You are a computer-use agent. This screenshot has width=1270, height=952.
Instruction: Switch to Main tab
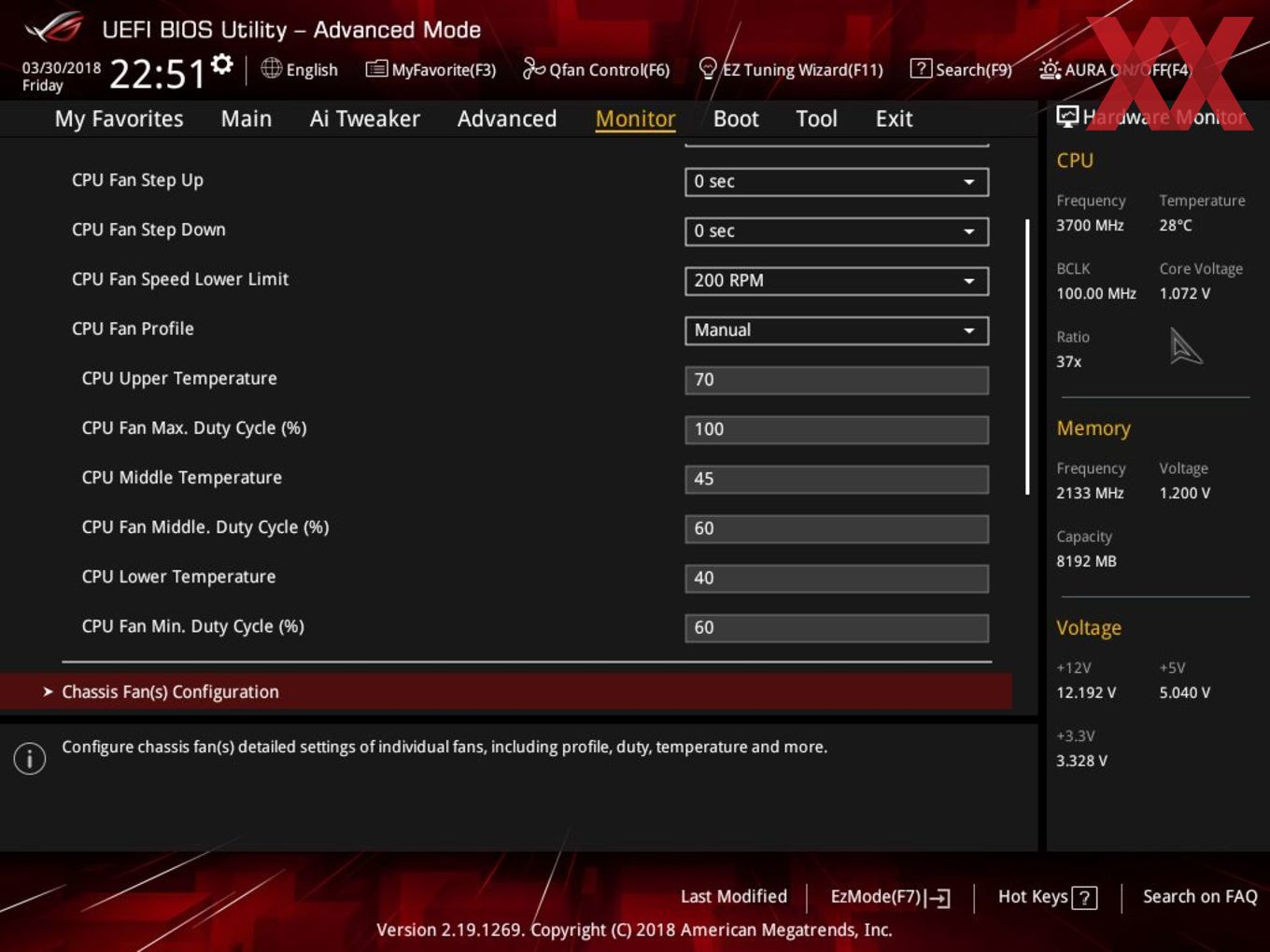pyautogui.click(x=247, y=119)
